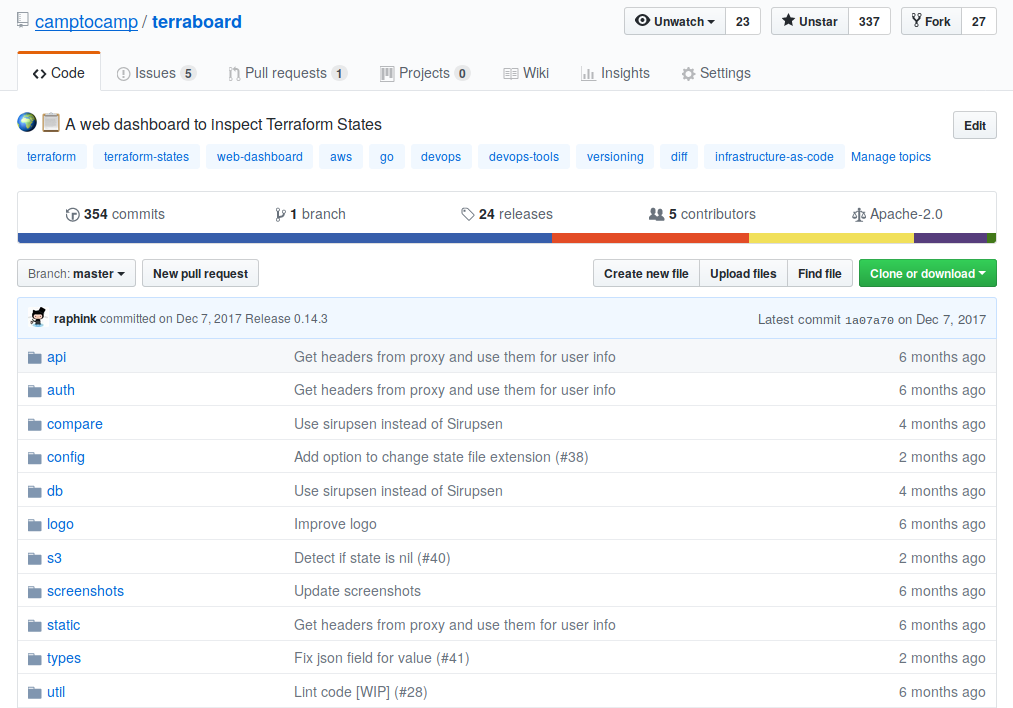This screenshot has height=708, width=1013.
Task: View the 354 commits
Action: tap(115, 214)
